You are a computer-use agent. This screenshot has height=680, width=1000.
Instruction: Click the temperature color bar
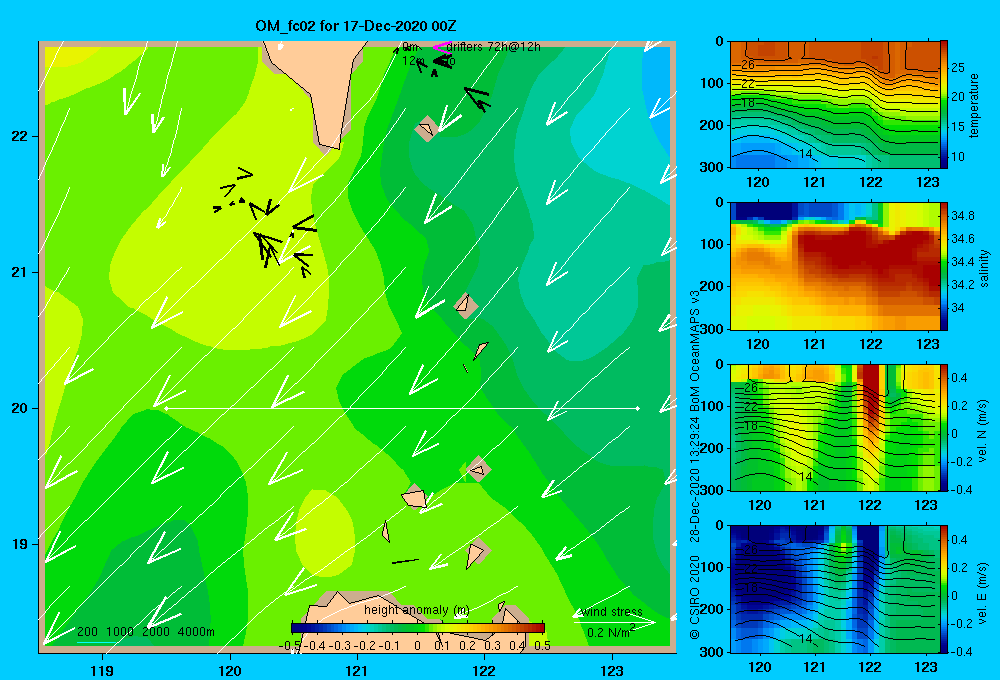[x=944, y=105]
